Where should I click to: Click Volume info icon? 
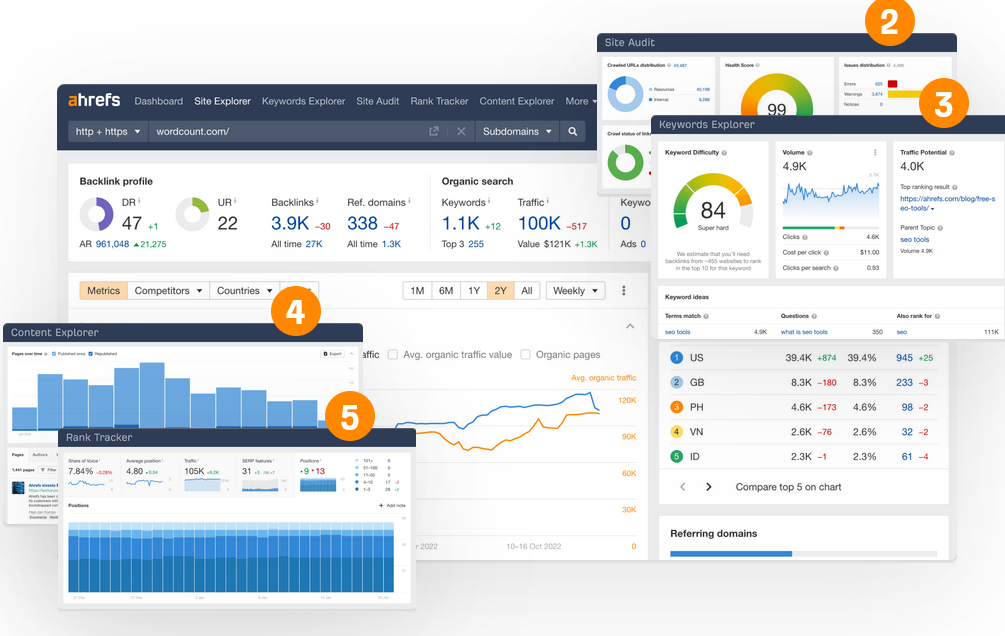click(x=810, y=153)
